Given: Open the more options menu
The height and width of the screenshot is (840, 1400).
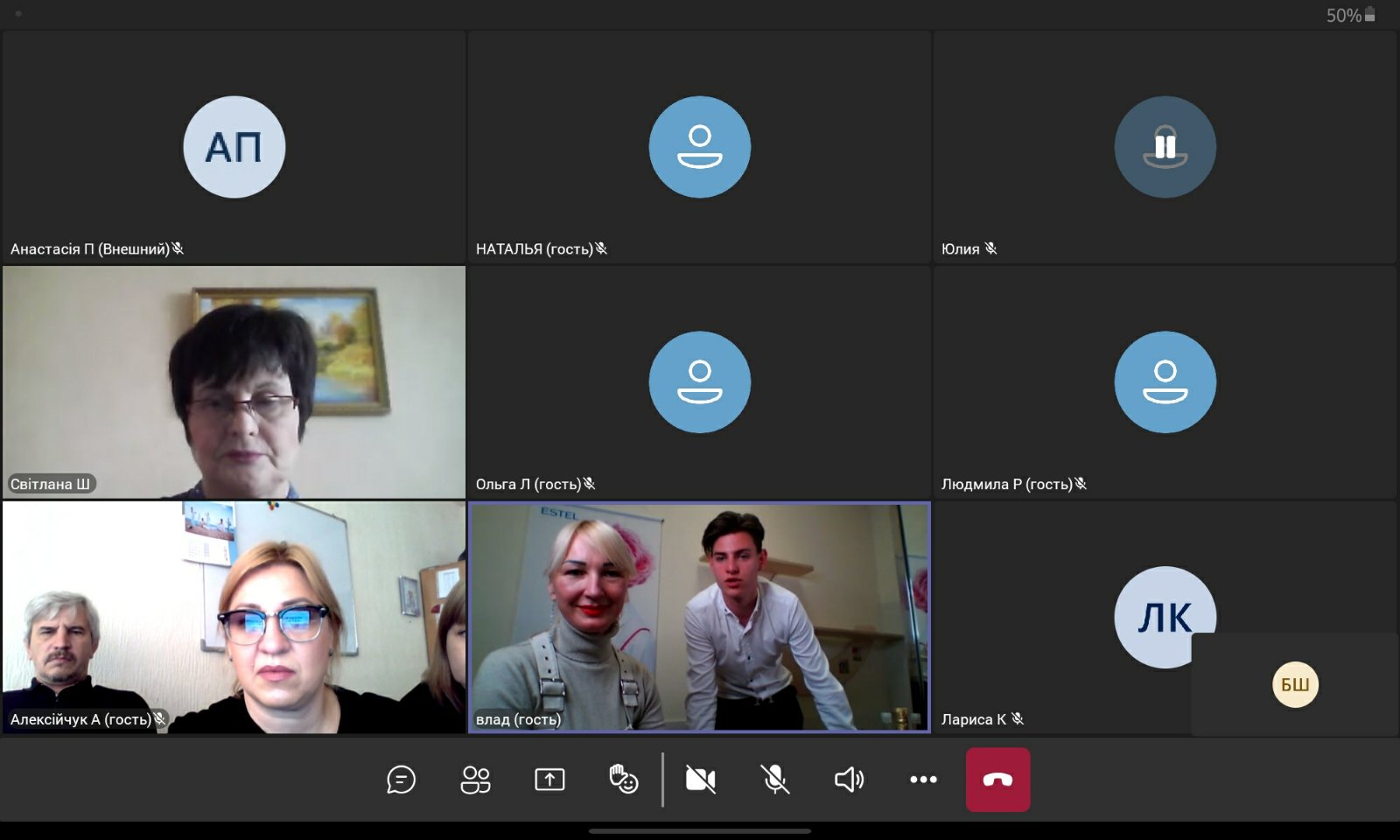Looking at the screenshot, I should pos(923,779).
